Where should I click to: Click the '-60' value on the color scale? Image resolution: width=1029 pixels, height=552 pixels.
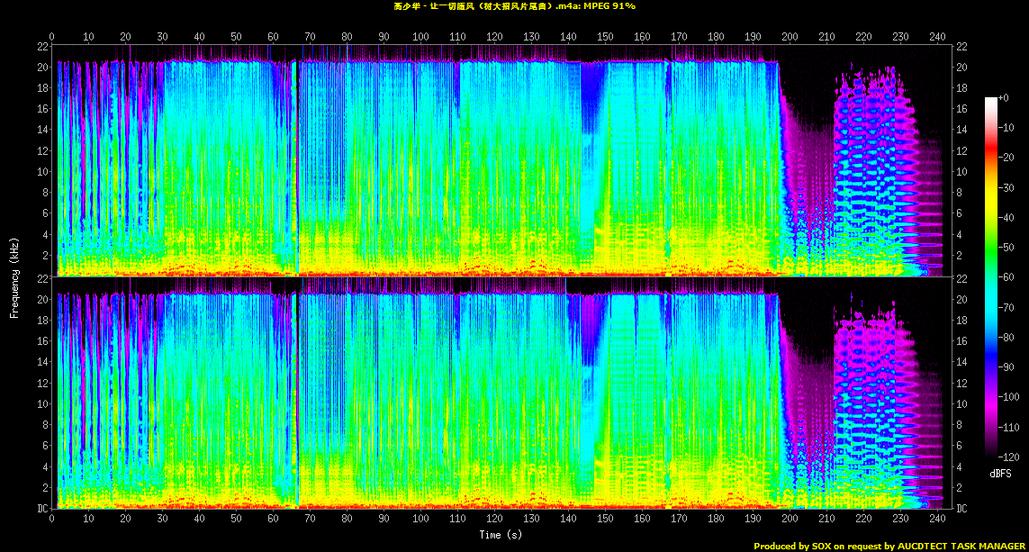1006,277
